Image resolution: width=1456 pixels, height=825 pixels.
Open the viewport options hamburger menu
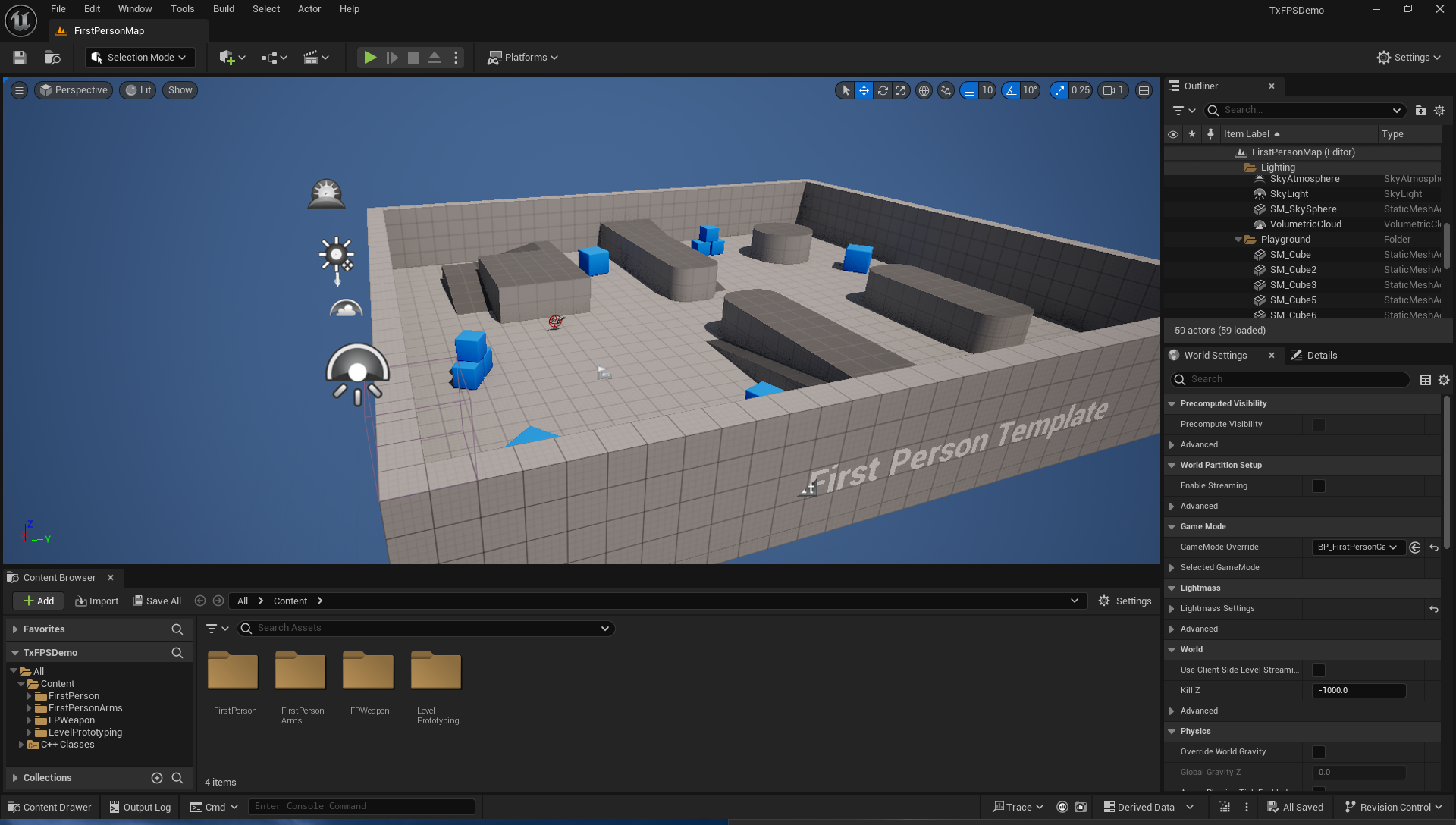point(20,90)
